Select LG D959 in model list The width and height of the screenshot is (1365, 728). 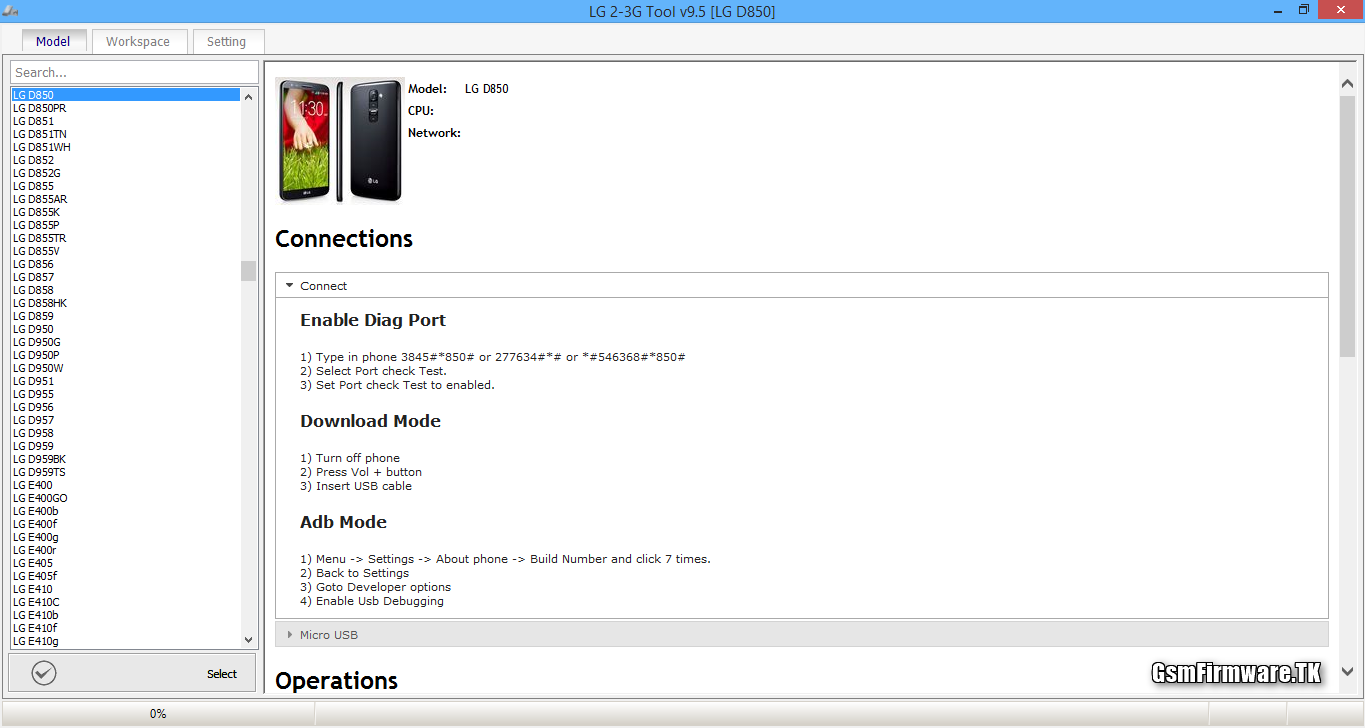(x=125, y=446)
